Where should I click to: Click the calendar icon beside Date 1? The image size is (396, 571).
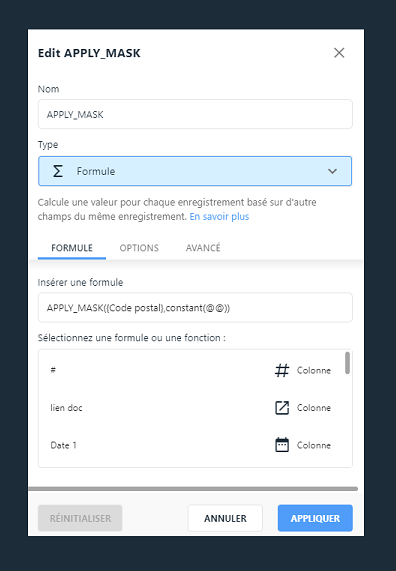coord(282,445)
